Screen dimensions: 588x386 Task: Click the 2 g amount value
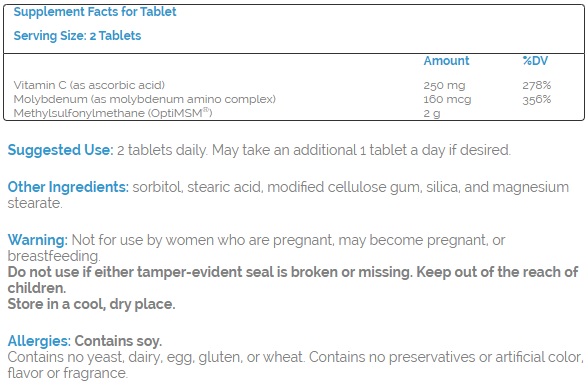tap(432, 113)
